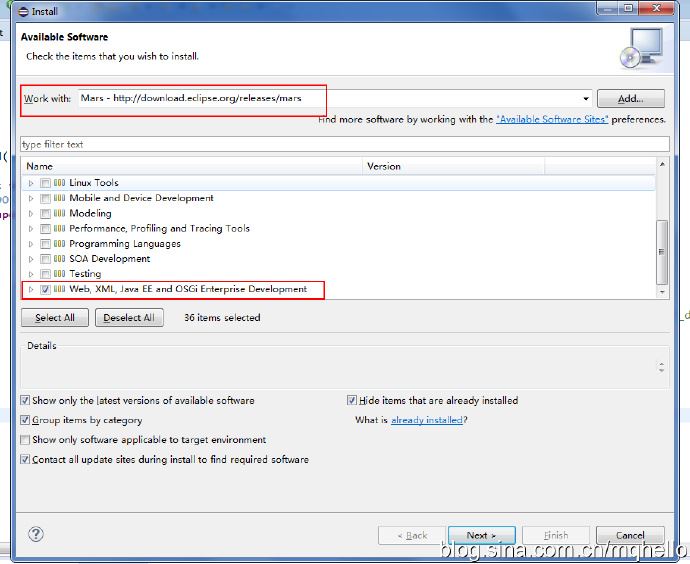Viewport: 690px width, 564px height.
Task: Click the Modeling category icon
Action: [x=59, y=213]
